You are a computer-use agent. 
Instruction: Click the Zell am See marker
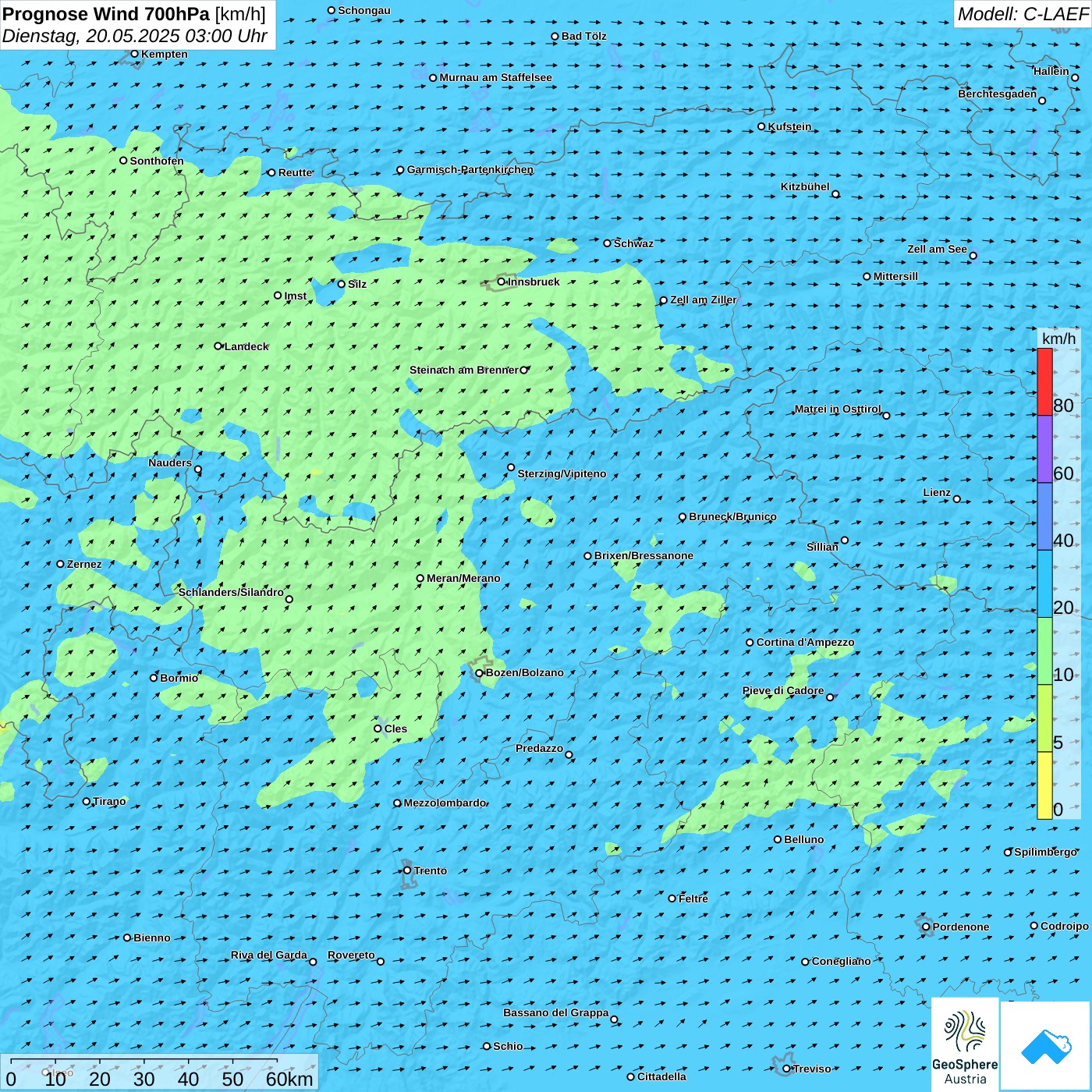(x=973, y=256)
